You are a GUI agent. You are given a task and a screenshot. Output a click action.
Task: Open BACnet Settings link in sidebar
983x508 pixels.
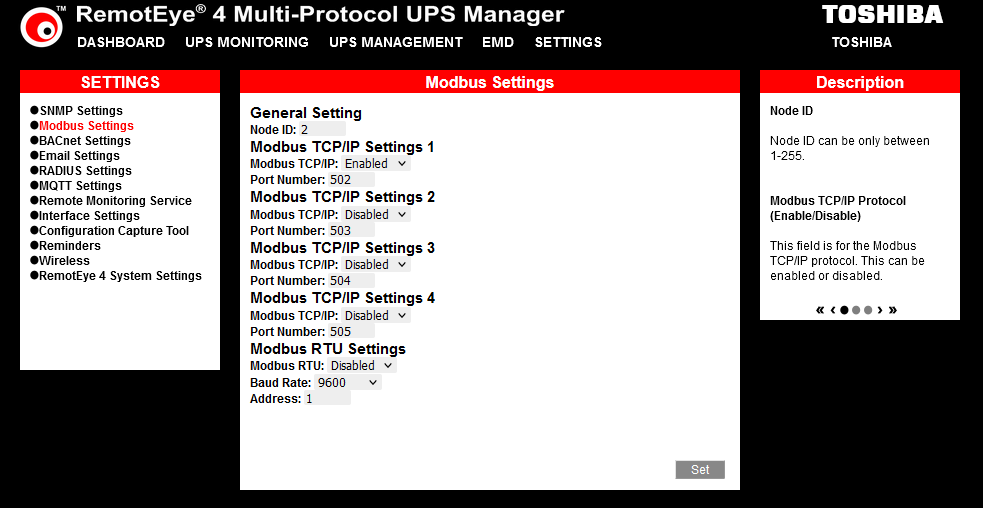pos(85,141)
